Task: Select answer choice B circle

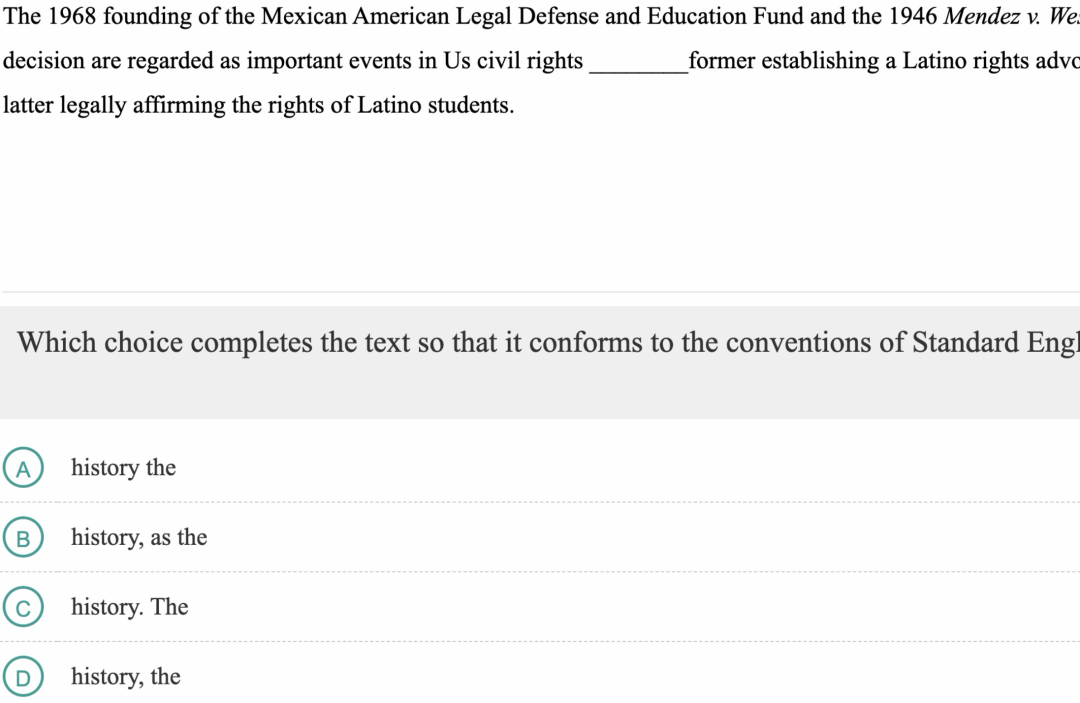Action: tap(23, 537)
